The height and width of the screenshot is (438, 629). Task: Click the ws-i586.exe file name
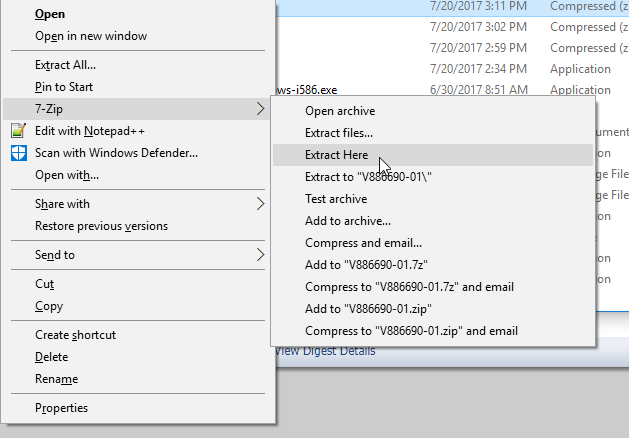coord(307,90)
